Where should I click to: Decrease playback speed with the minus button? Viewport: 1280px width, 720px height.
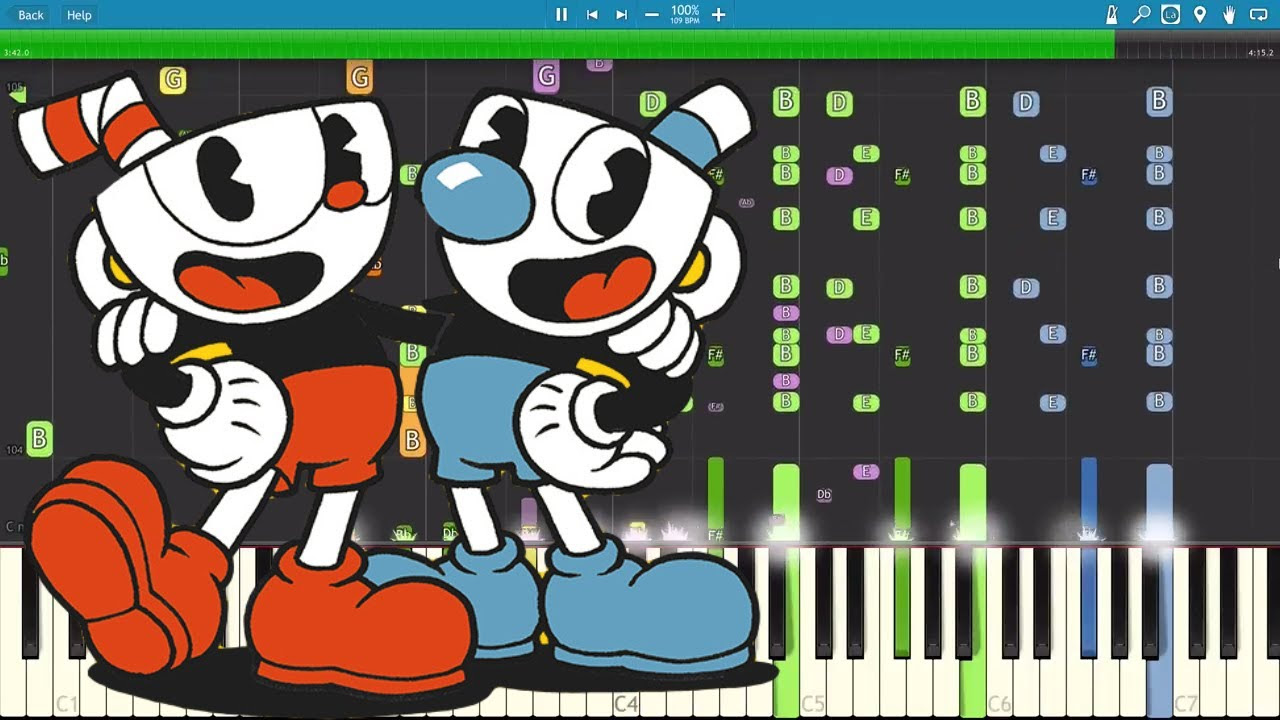[652, 14]
